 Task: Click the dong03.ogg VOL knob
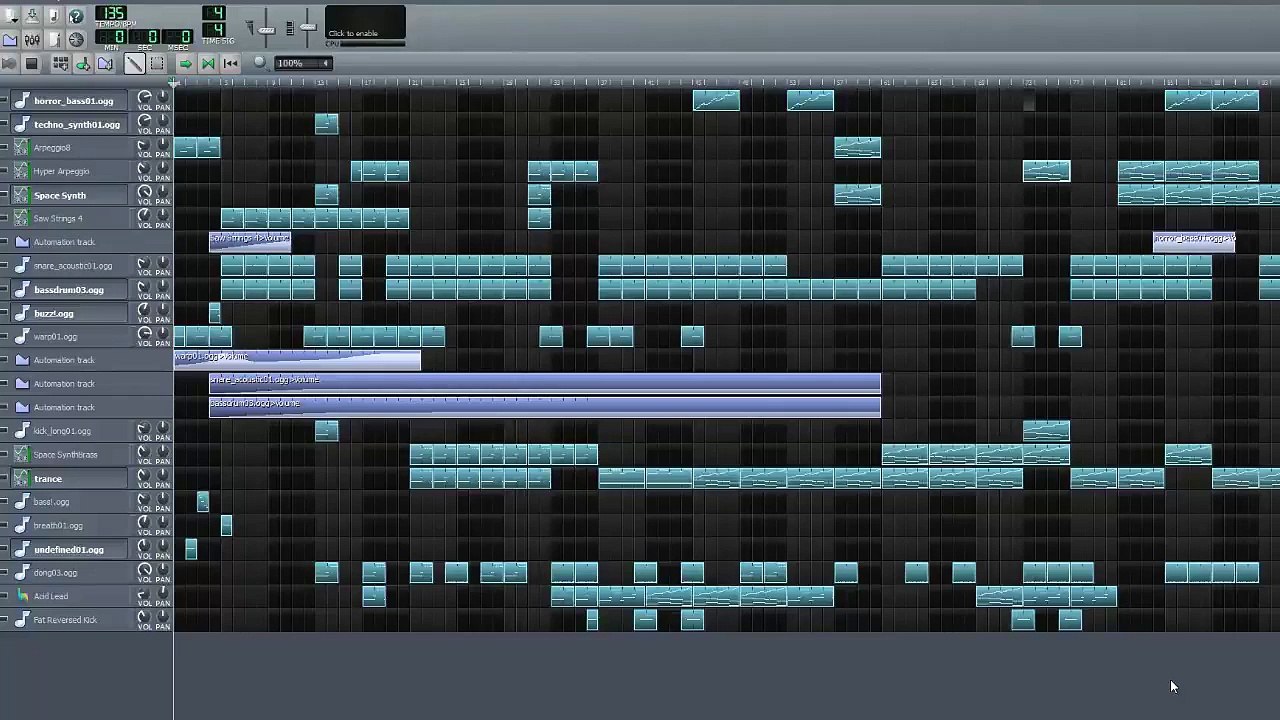click(x=145, y=570)
